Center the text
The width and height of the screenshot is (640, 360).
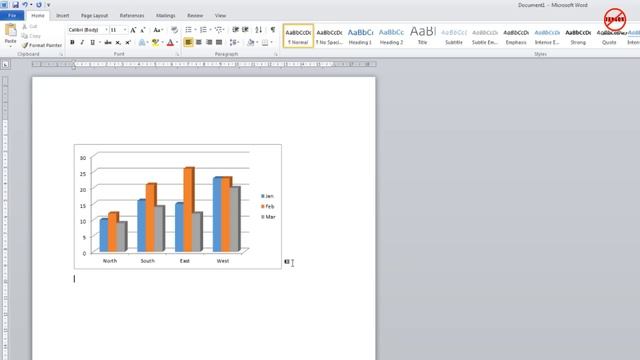pos(198,42)
